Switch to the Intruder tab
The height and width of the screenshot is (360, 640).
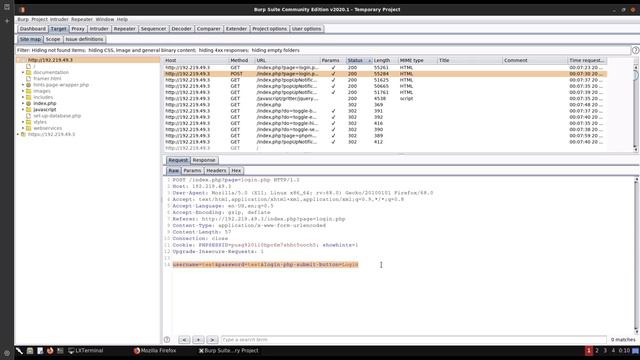[x=99, y=29]
